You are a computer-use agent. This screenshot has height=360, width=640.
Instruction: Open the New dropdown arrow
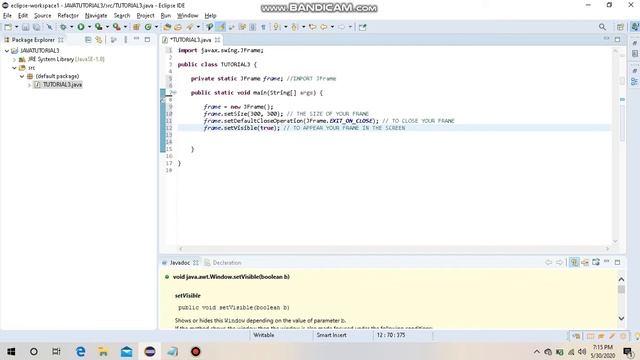click(16, 27)
